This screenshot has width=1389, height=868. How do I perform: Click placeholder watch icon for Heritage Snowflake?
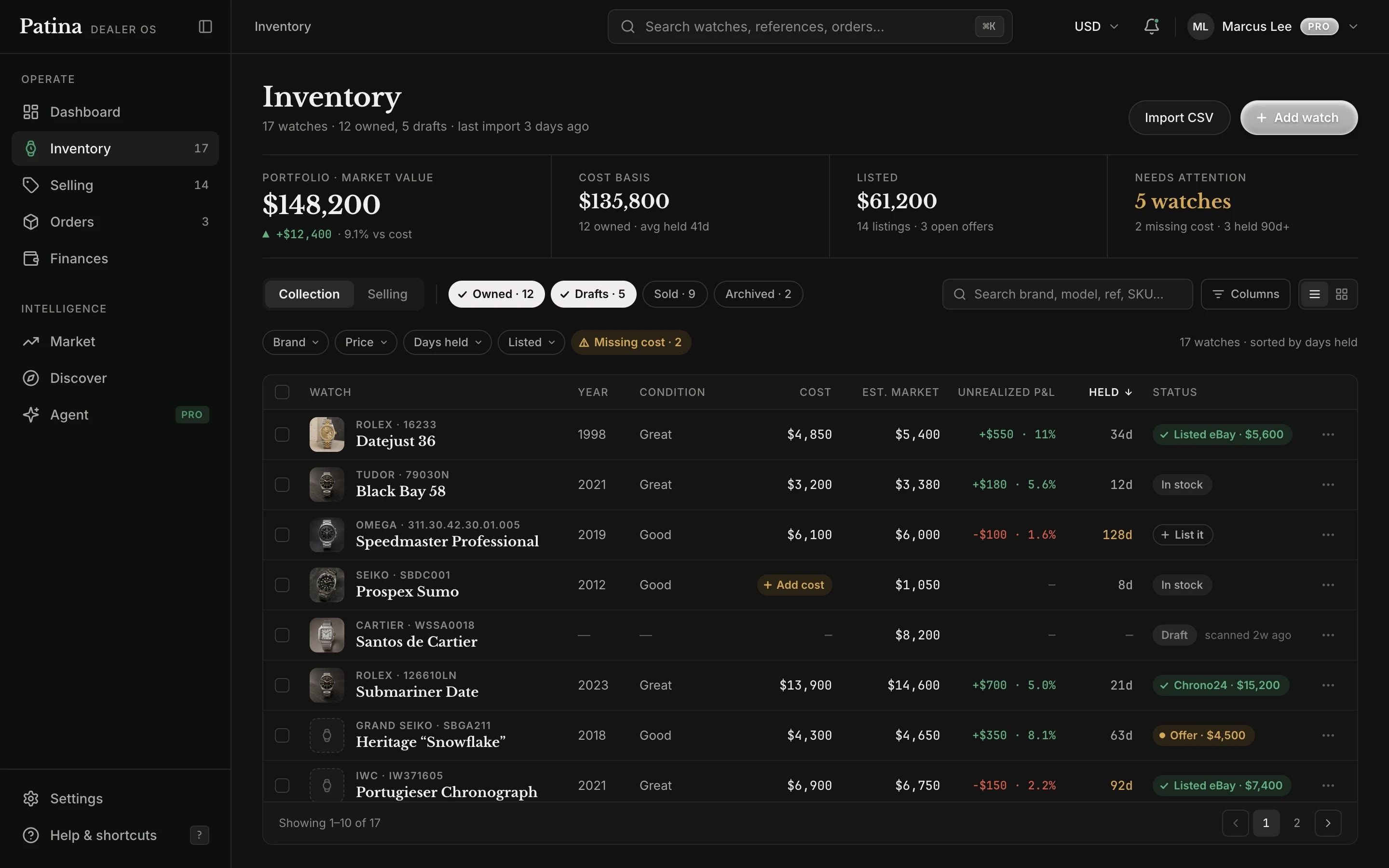click(x=327, y=735)
